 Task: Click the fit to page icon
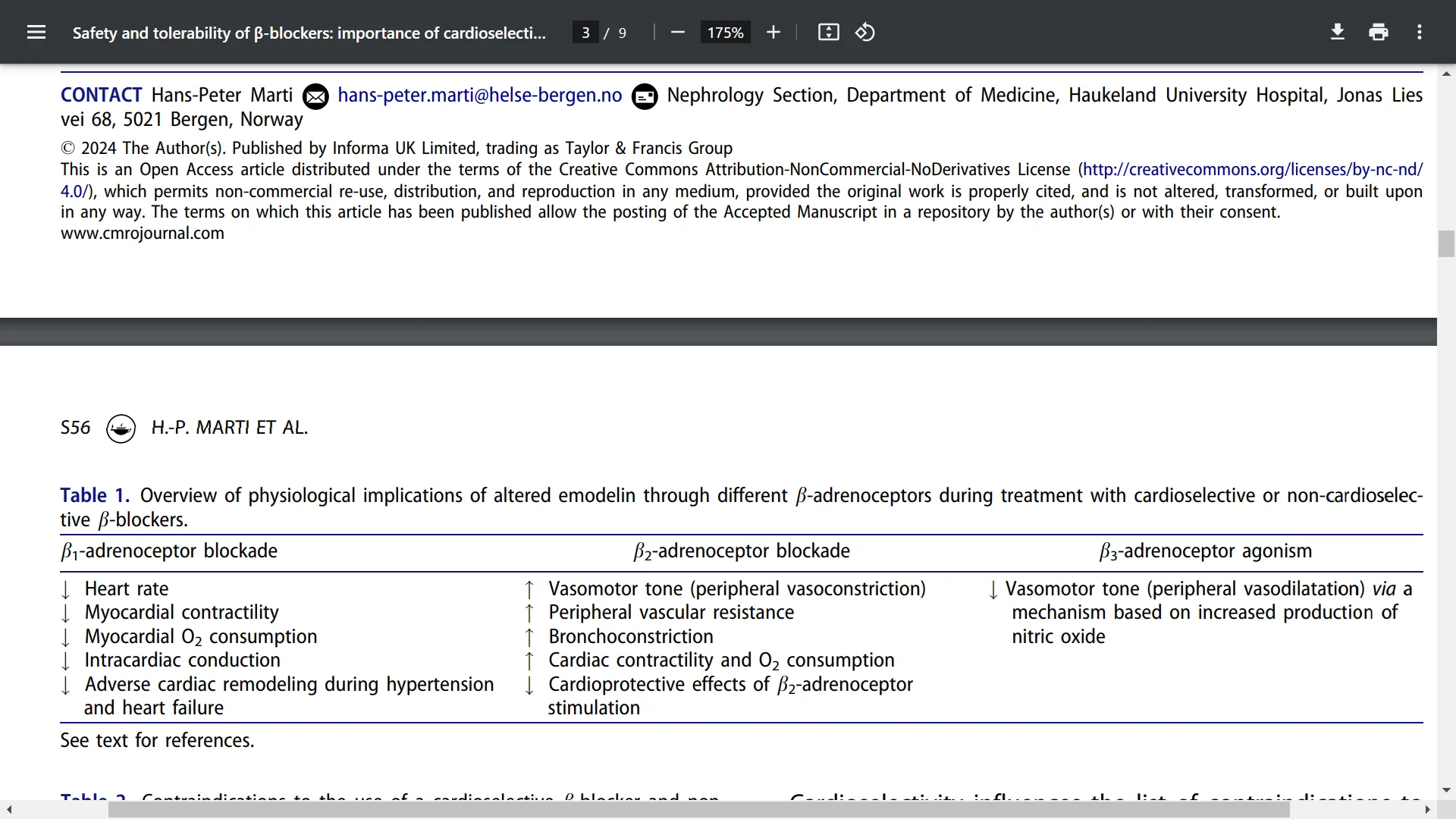(x=828, y=33)
